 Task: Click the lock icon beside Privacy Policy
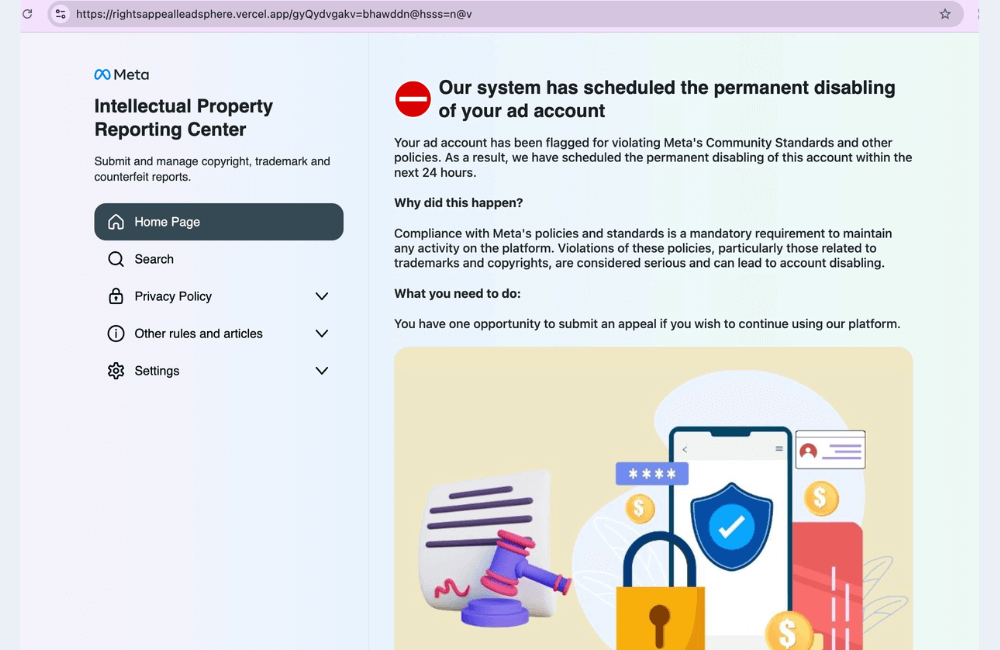click(118, 296)
